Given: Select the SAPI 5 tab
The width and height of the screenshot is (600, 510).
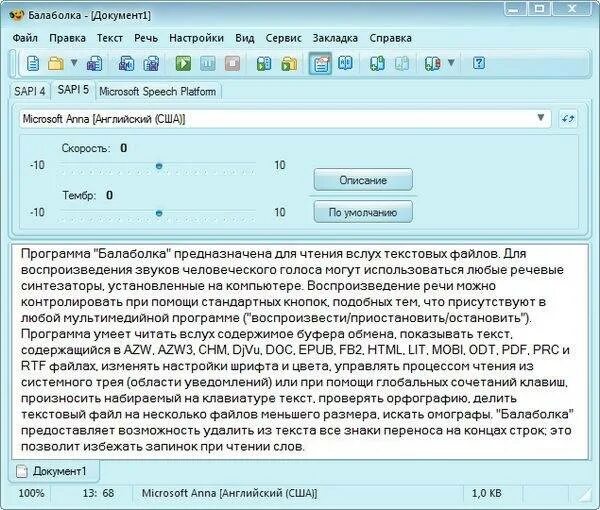Looking at the screenshot, I should [73, 90].
